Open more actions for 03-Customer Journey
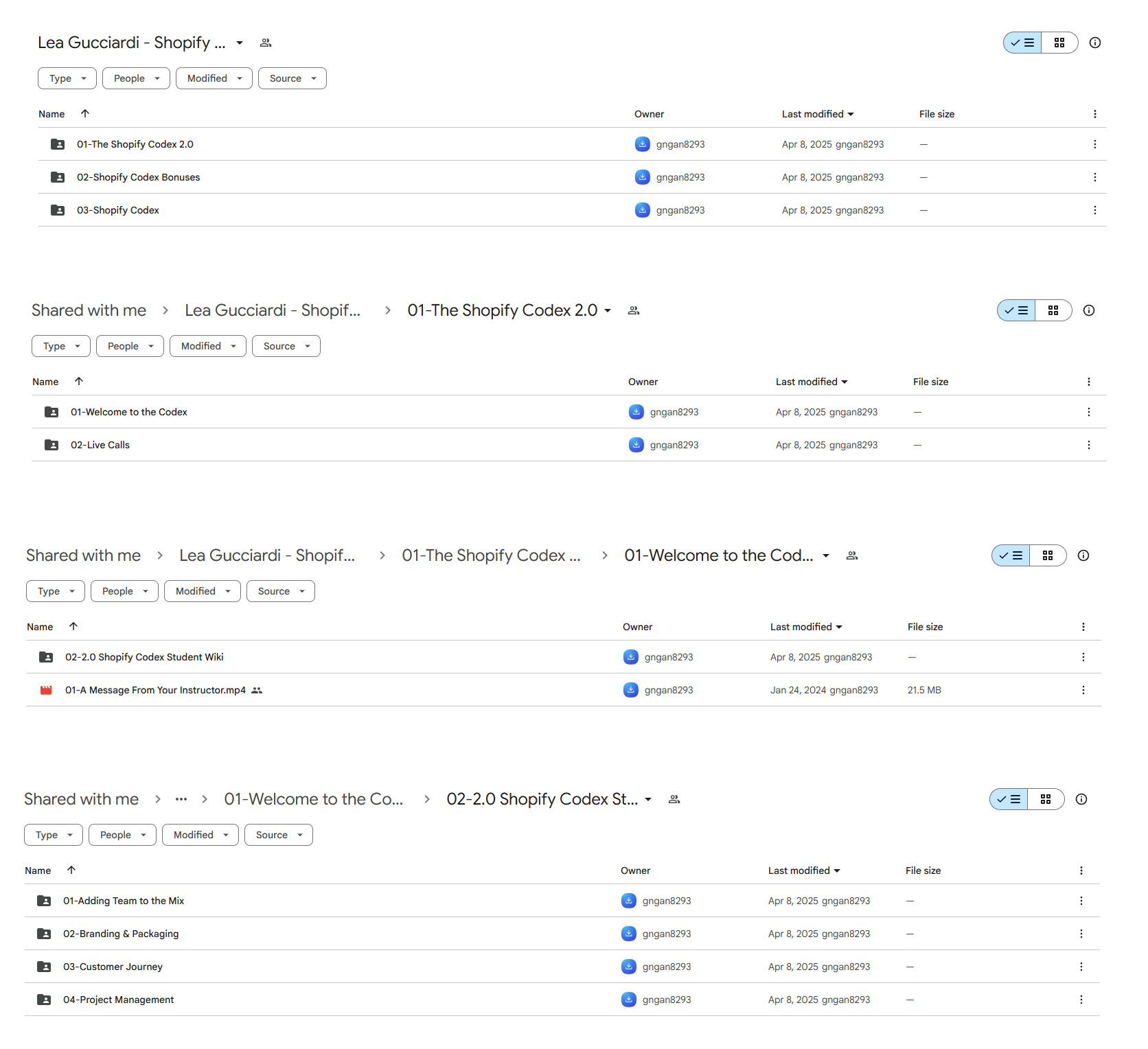Image resolution: width=1148 pixels, height=1049 pixels. pyautogui.click(x=1081, y=967)
